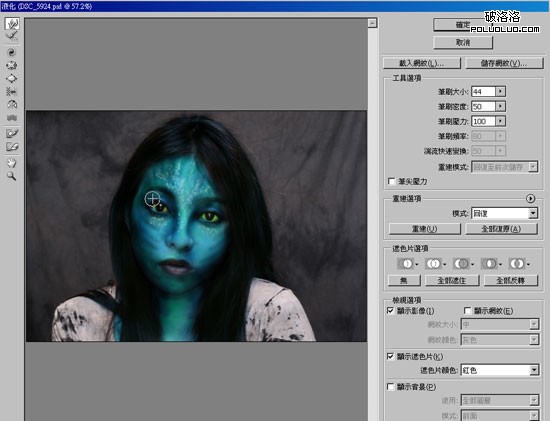
Task: Open the 筆刷密度 brush density arrow
Action: [501, 106]
